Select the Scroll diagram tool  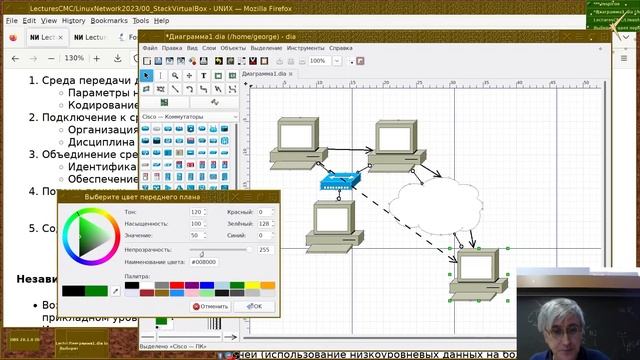pos(189,76)
